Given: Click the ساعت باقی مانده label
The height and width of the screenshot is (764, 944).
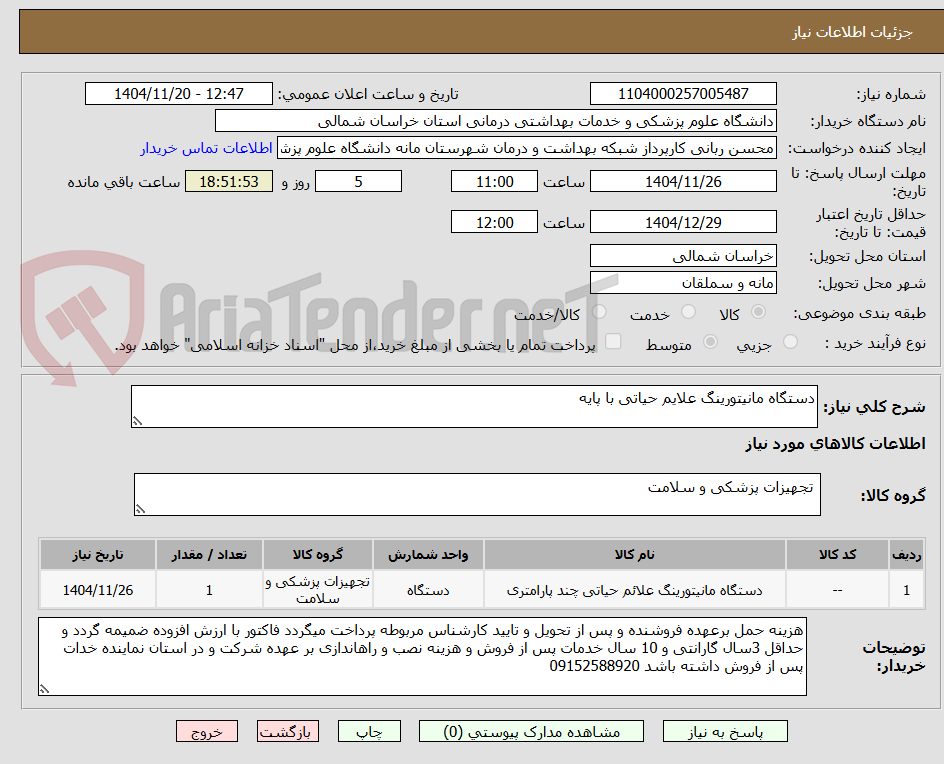Looking at the screenshot, I should [x=123, y=182].
